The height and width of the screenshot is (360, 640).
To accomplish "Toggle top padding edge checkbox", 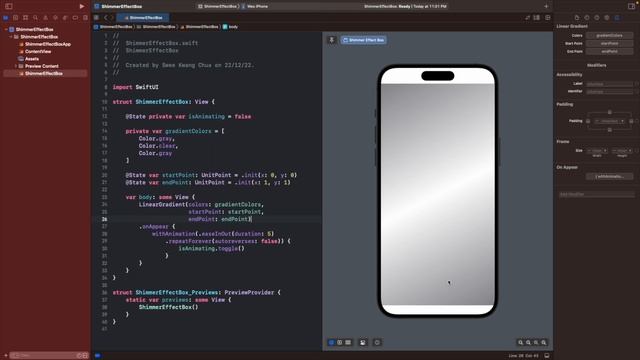I will tap(610, 112).
